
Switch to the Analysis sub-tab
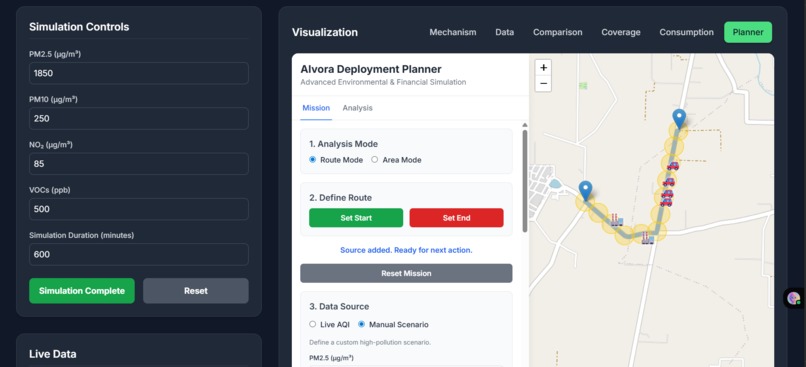[x=358, y=108]
